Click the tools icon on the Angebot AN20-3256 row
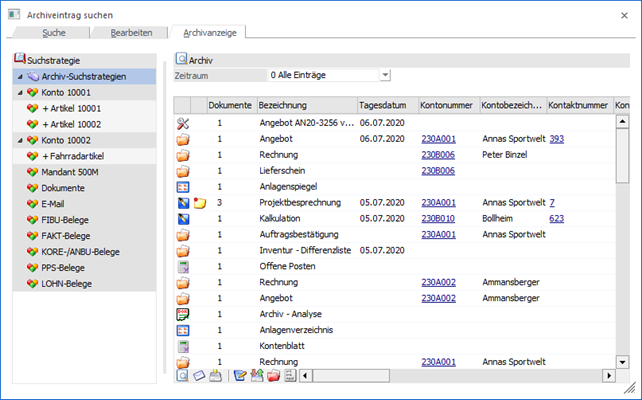 [182, 123]
